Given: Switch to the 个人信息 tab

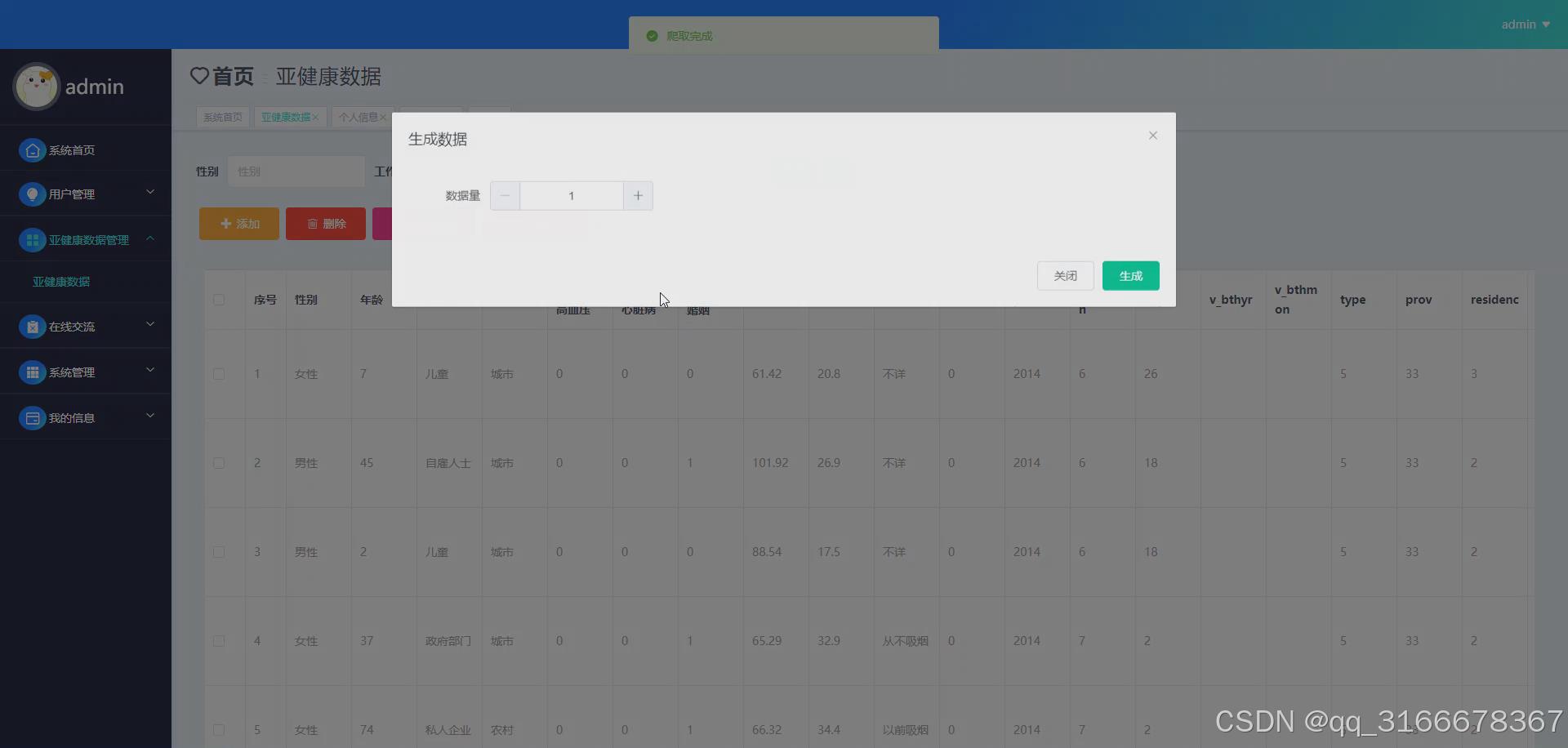Looking at the screenshot, I should click(359, 117).
